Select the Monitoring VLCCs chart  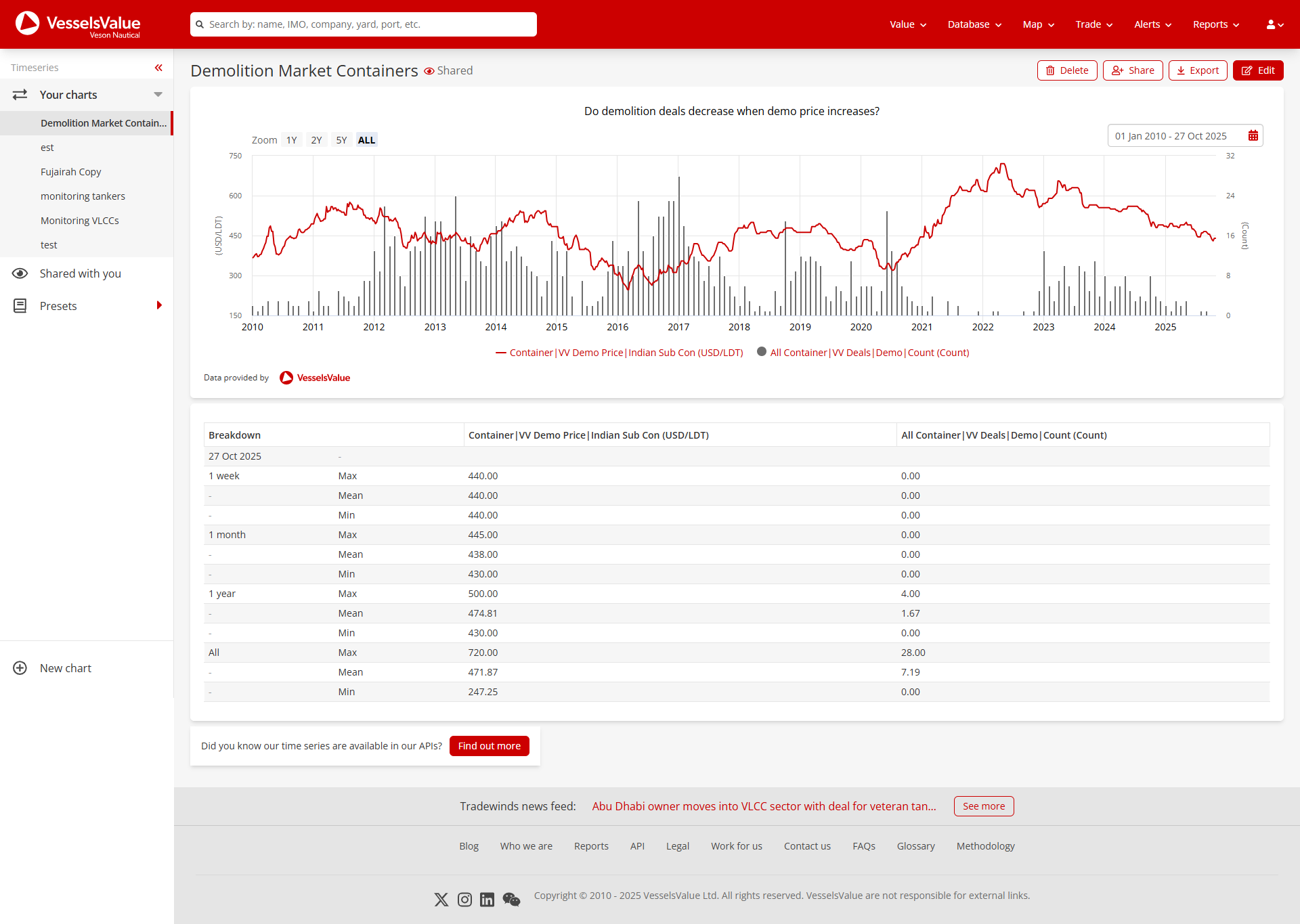coord(80,220)
